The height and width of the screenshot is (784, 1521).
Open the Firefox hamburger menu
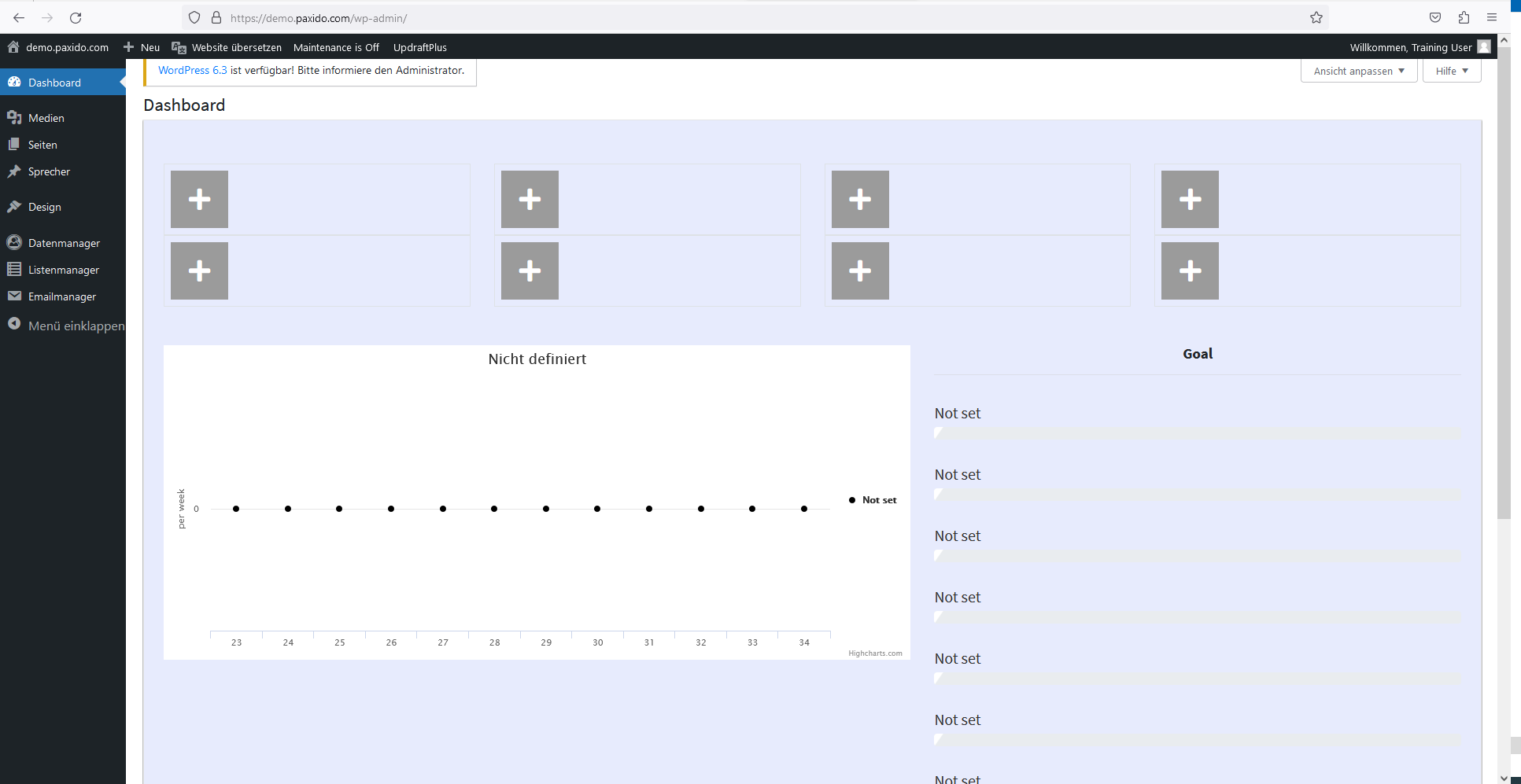click(x=1492, y=17)
